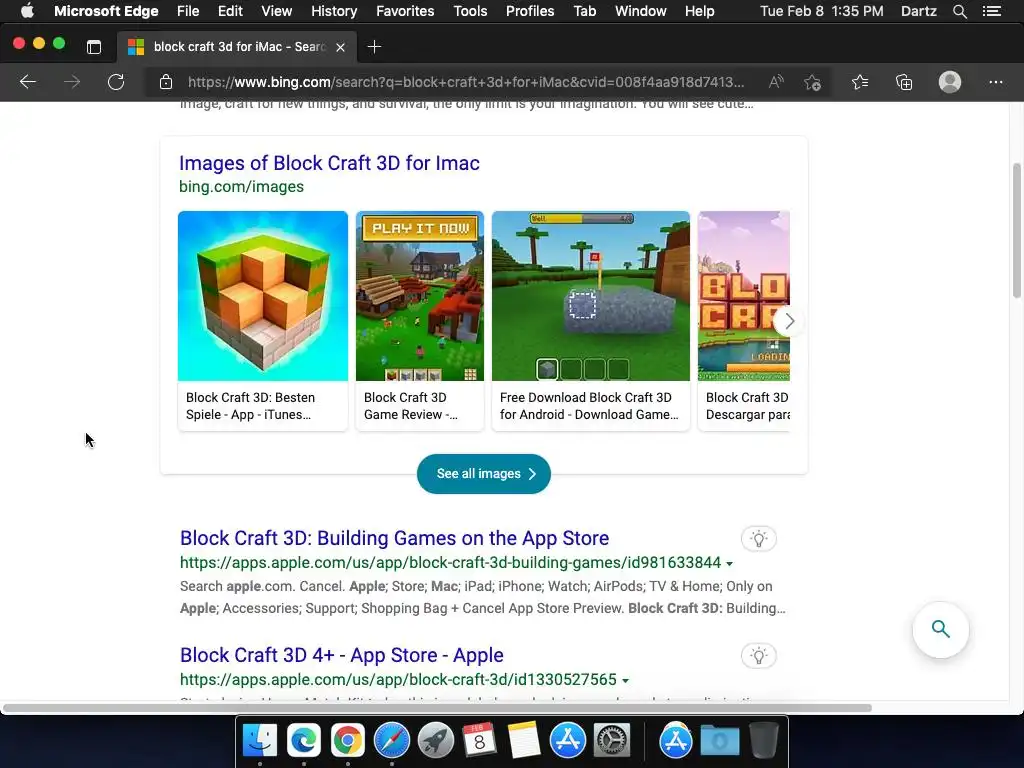Launch Safari from the Dock
Viewport: 1024px width, 768px height.
[x=392, y=740]
